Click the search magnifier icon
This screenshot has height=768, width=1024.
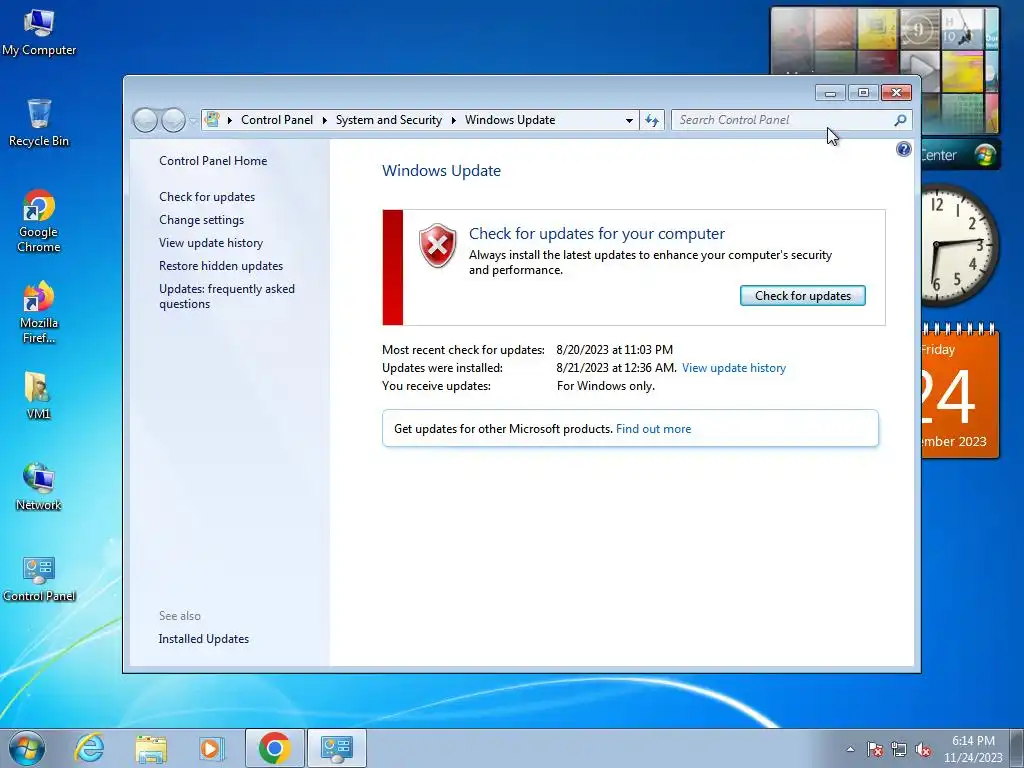tap(900, 120)
